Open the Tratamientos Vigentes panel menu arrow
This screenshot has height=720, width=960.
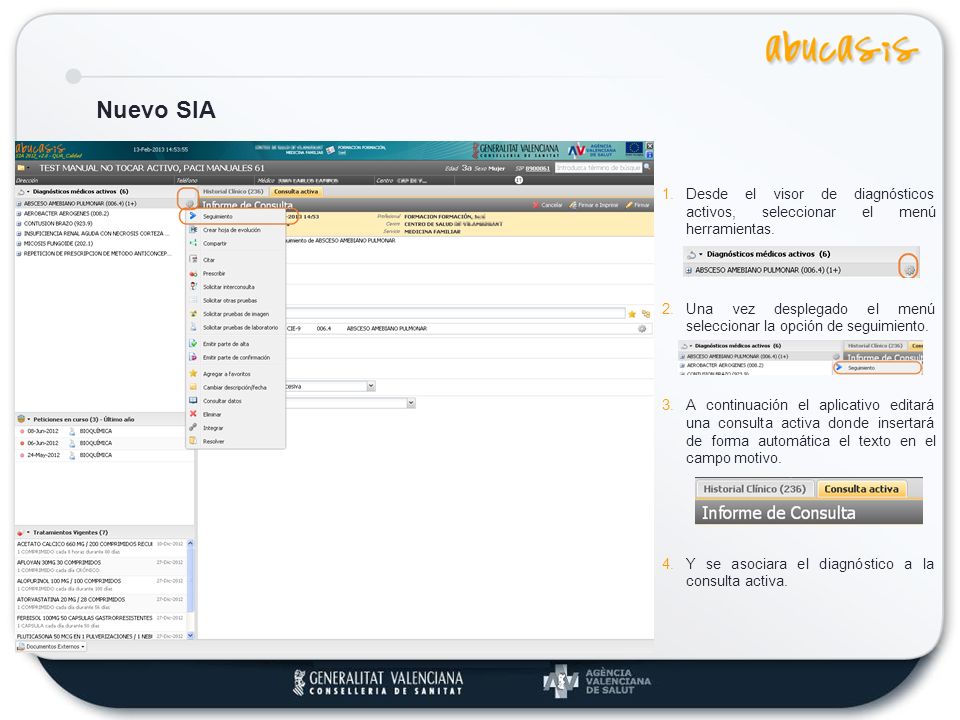point(28,533)
